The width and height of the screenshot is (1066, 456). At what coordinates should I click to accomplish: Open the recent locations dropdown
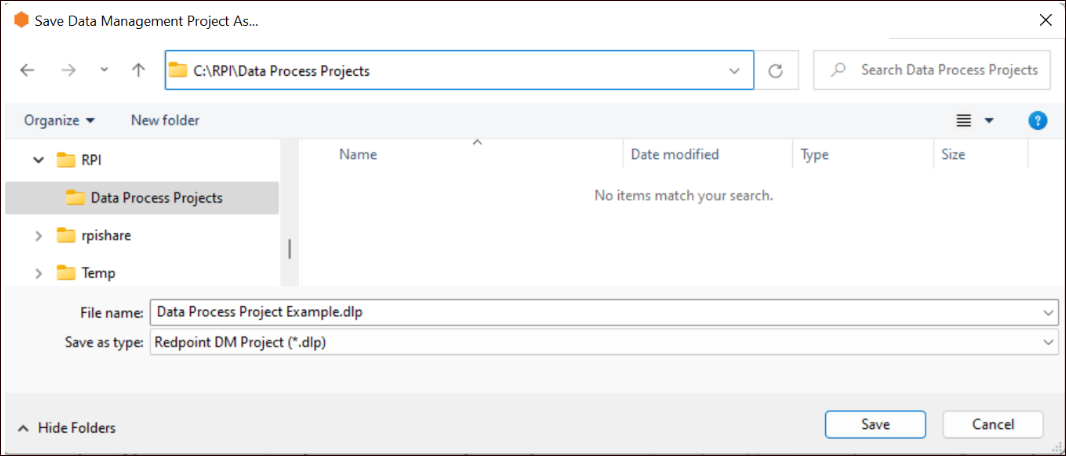104,71
